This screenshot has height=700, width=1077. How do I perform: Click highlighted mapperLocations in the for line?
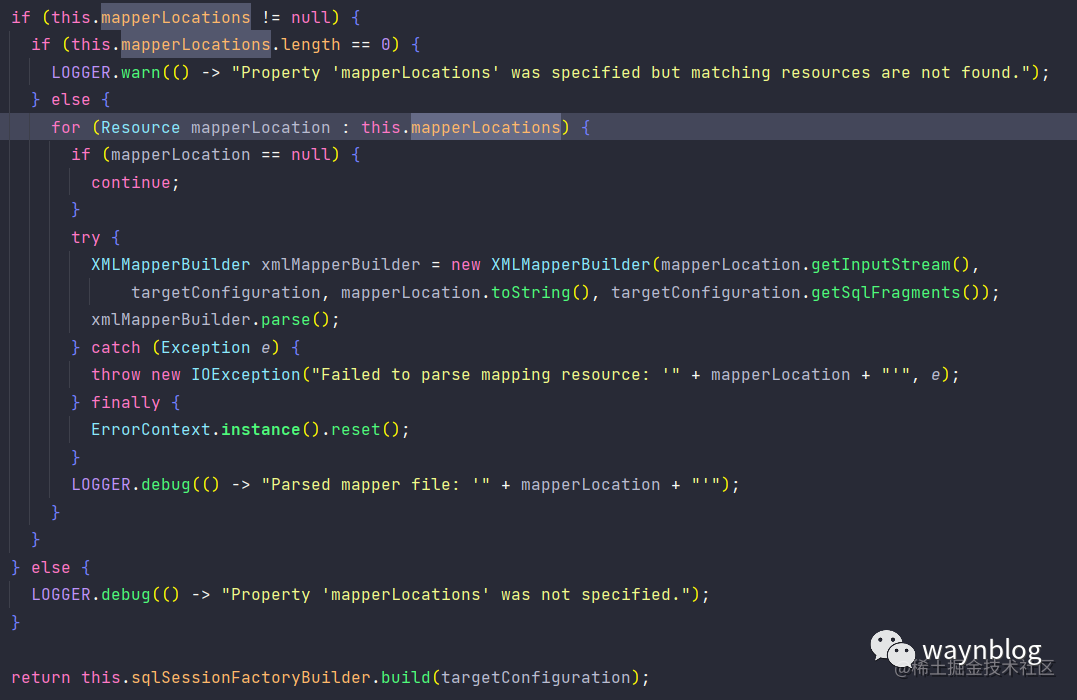point(486,127)
